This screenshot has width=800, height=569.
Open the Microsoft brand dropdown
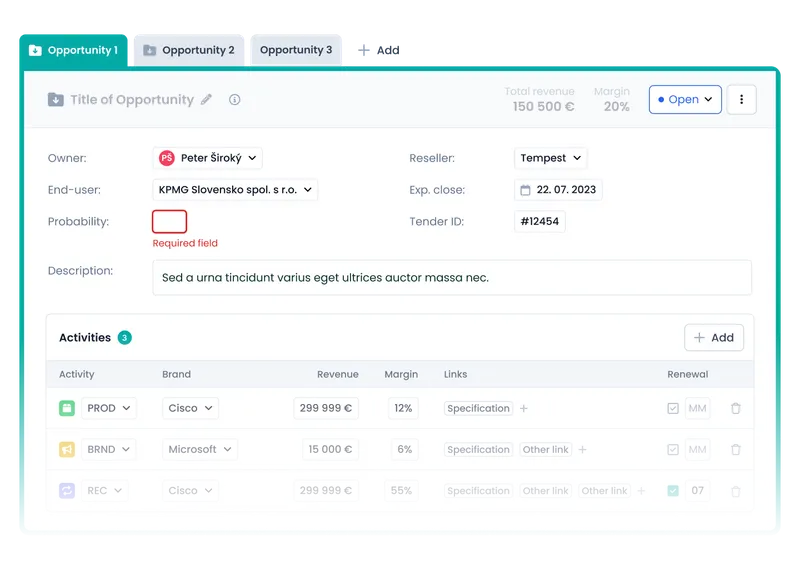point(200,450)
